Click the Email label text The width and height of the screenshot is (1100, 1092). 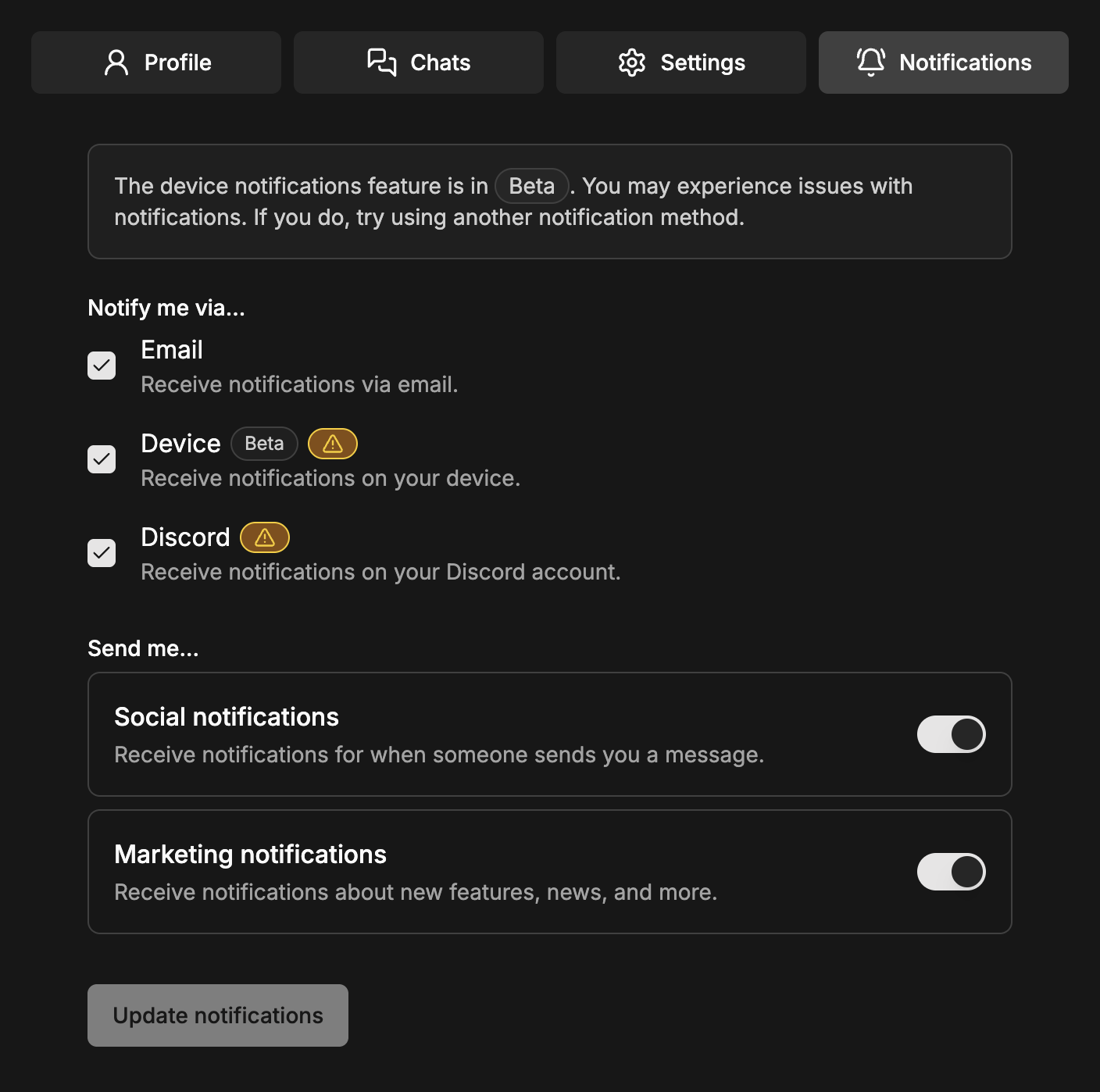(x=172, y=350)
